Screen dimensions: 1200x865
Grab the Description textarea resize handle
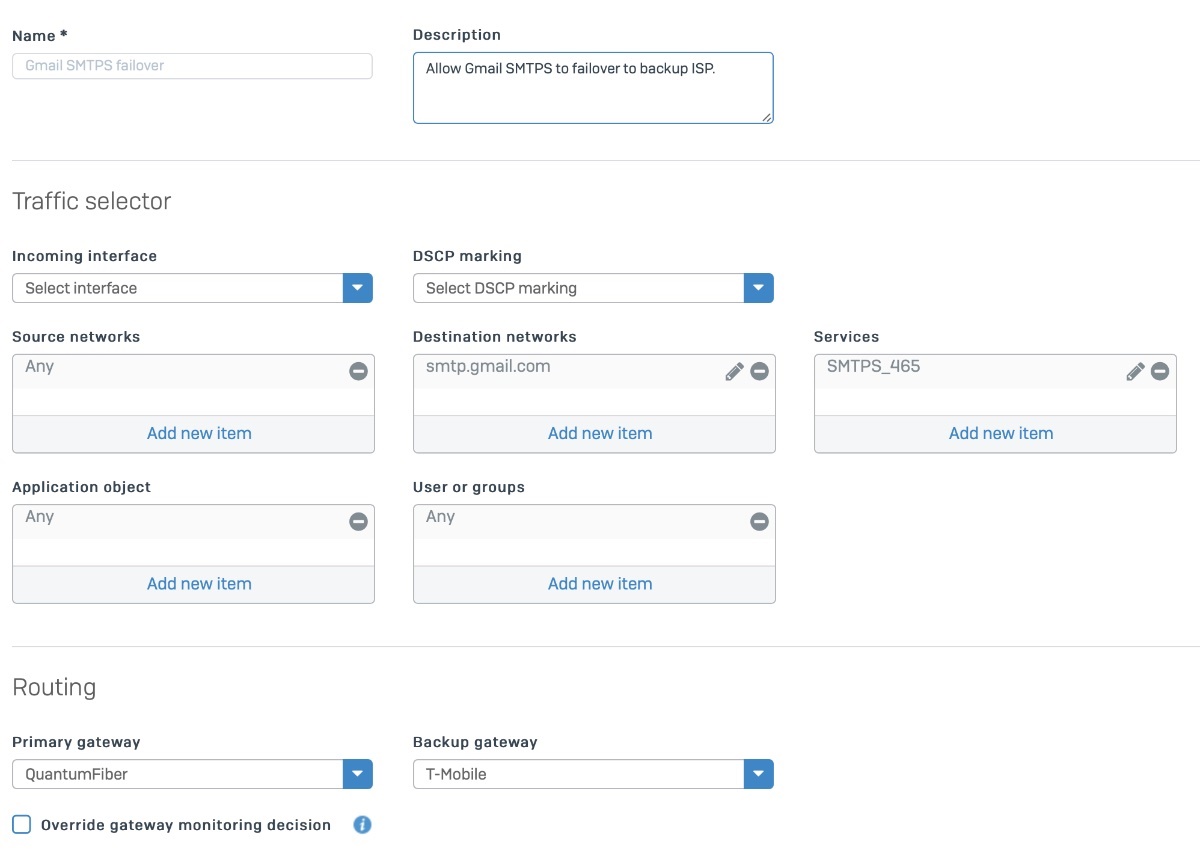pos(767,117)
